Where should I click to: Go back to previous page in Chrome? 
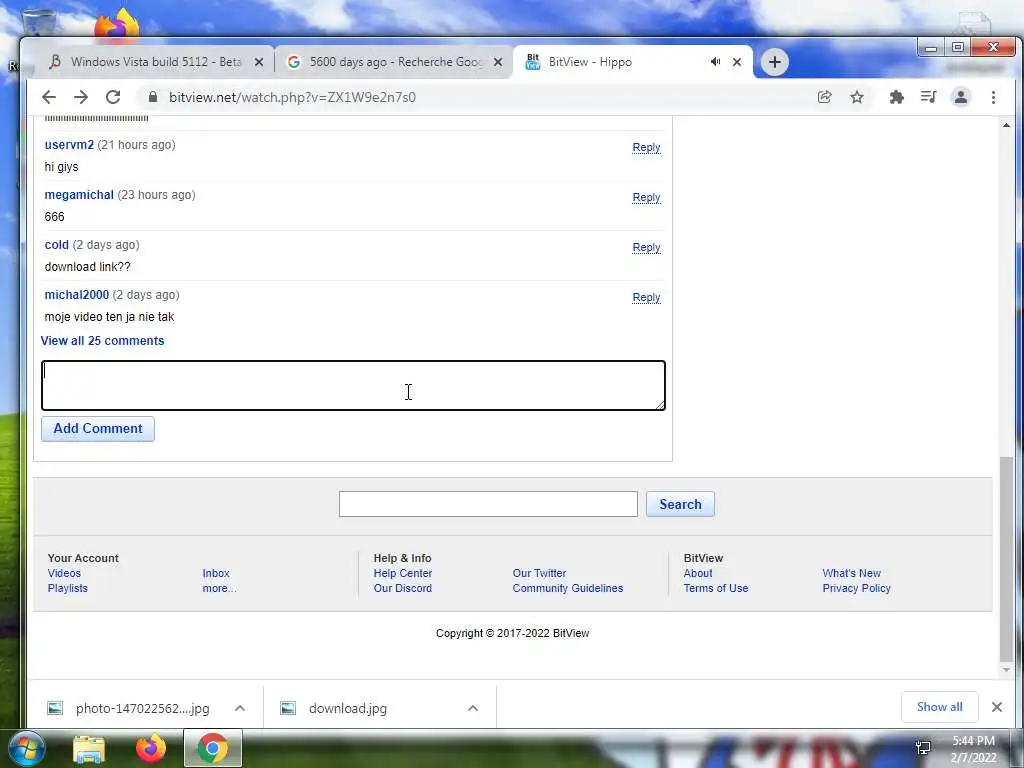tap(49, 97)
